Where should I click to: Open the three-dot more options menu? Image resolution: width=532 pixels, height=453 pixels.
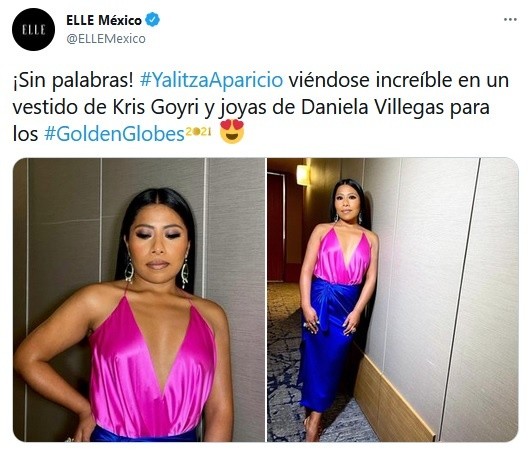510,20
